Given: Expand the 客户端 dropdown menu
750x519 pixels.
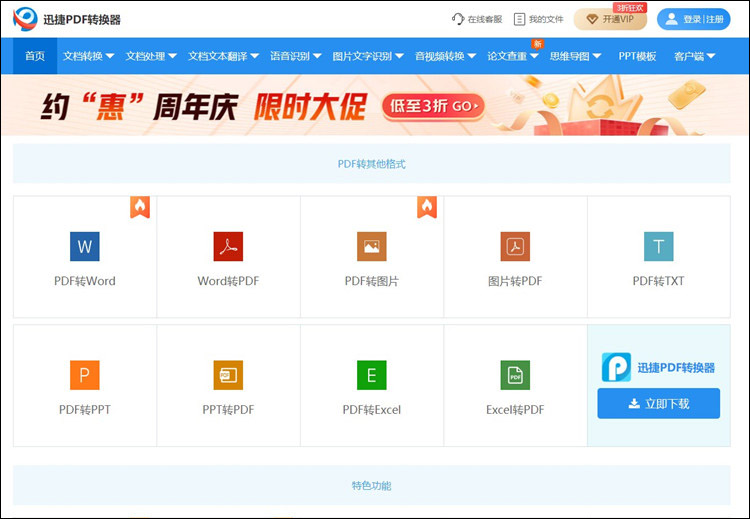Looking at the screenshot, I should [x=695, y=56].
